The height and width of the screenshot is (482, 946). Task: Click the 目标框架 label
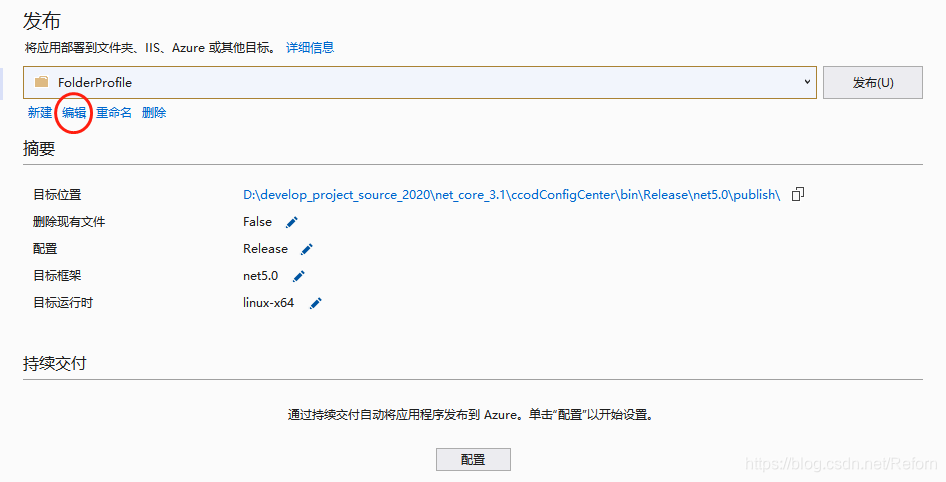tap(57, 276)
